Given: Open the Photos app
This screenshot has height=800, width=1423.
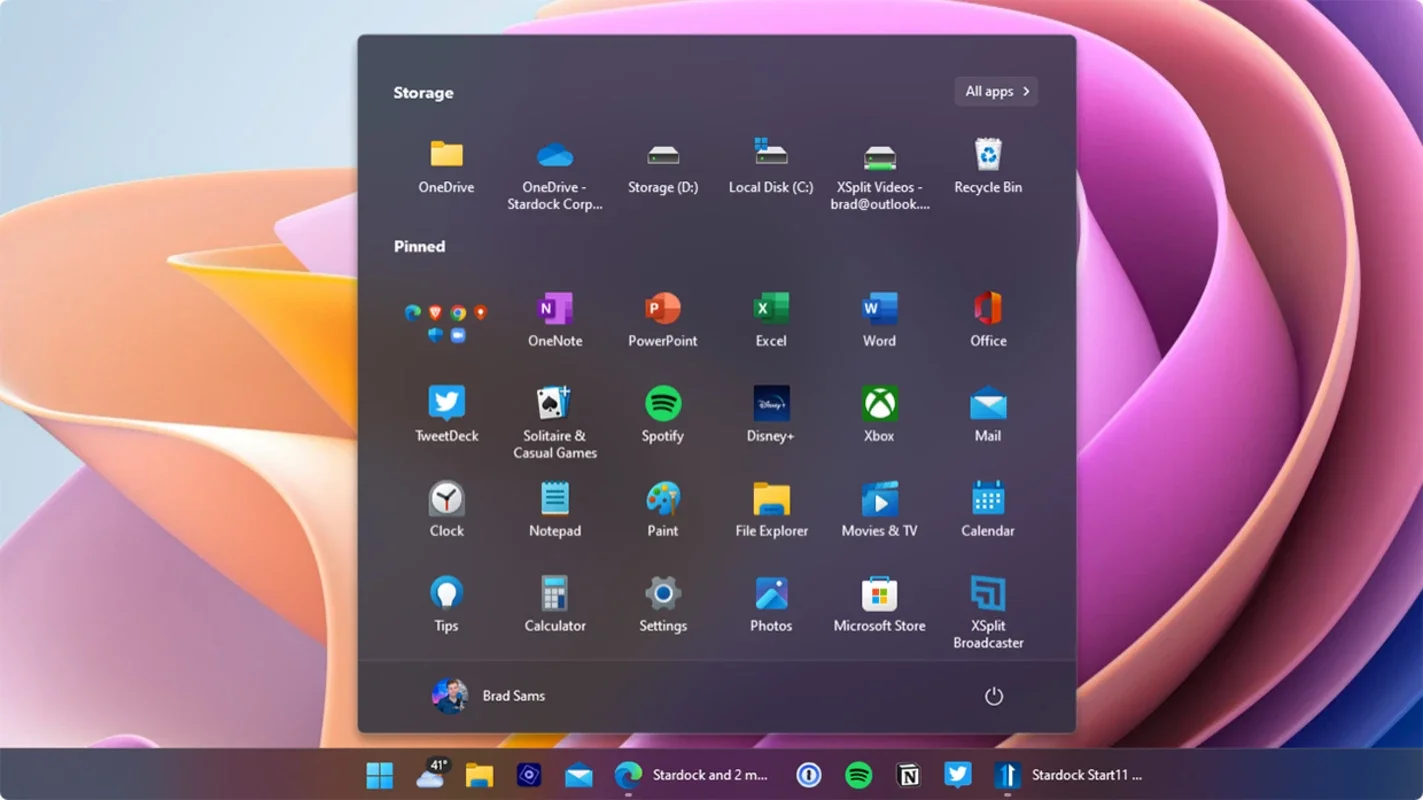Looking at the screenshot, I should [x=771, y=605].
